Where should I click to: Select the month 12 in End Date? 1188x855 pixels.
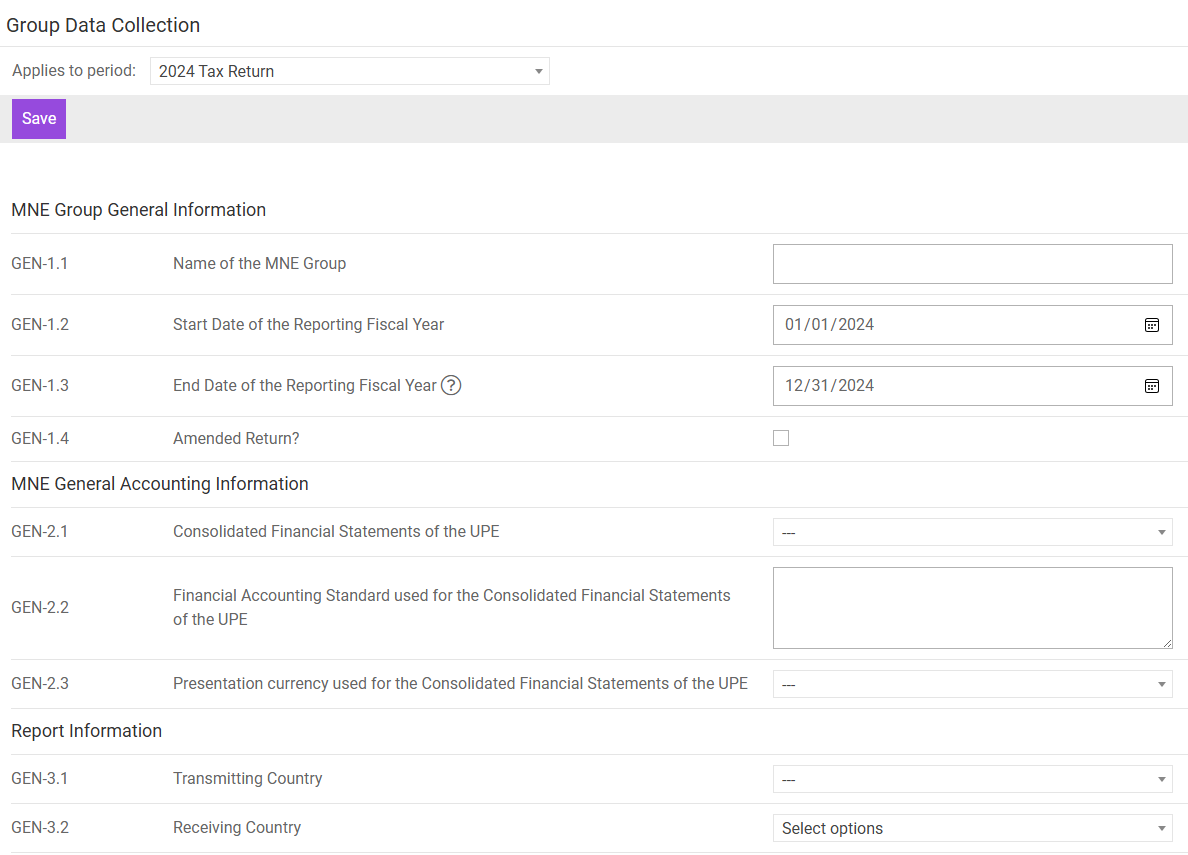[x=794, y=386]
